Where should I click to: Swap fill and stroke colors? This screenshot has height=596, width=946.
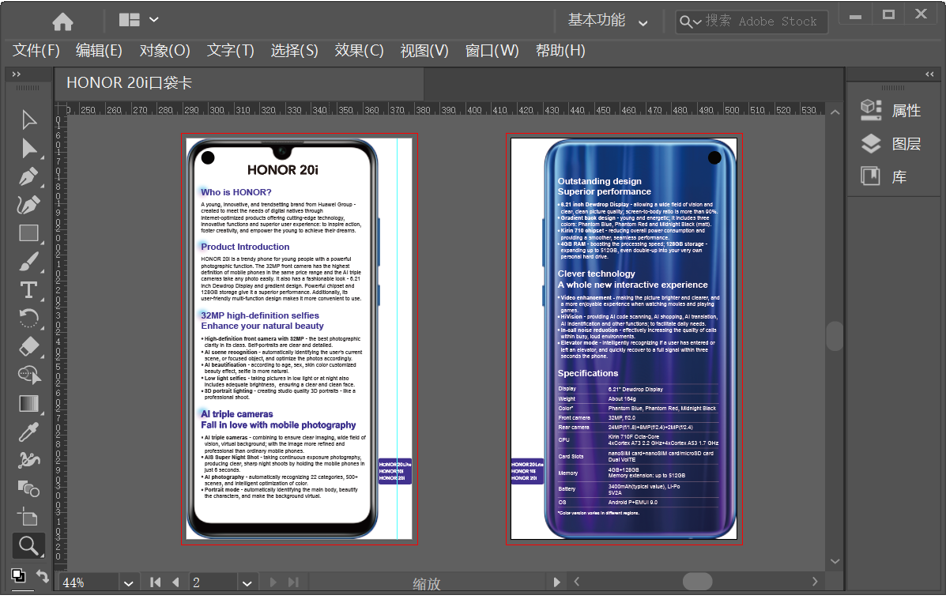[42, 576]
